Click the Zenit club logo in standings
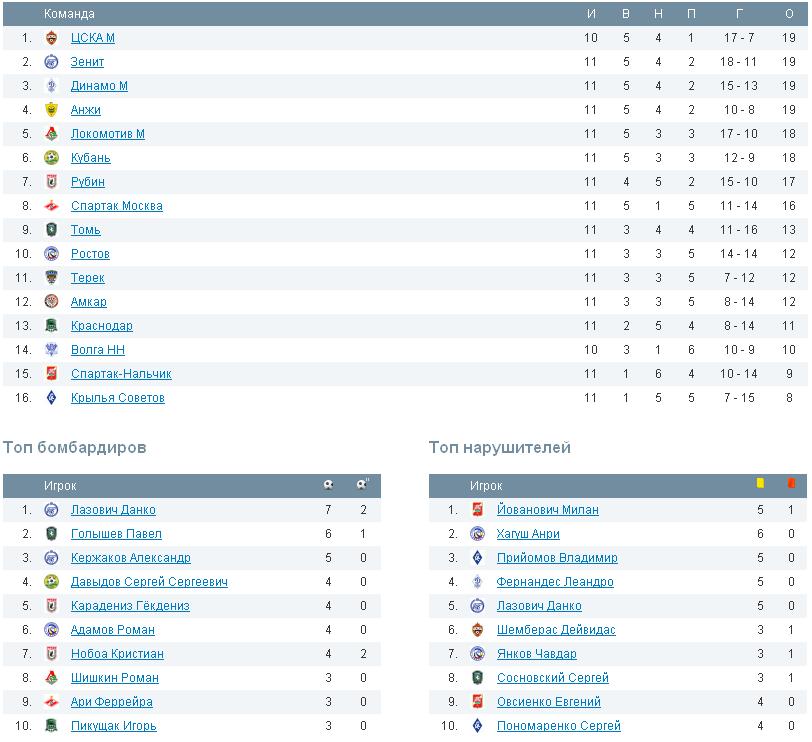The width and height of the screenshot is (812, 742). click(52, 62)
